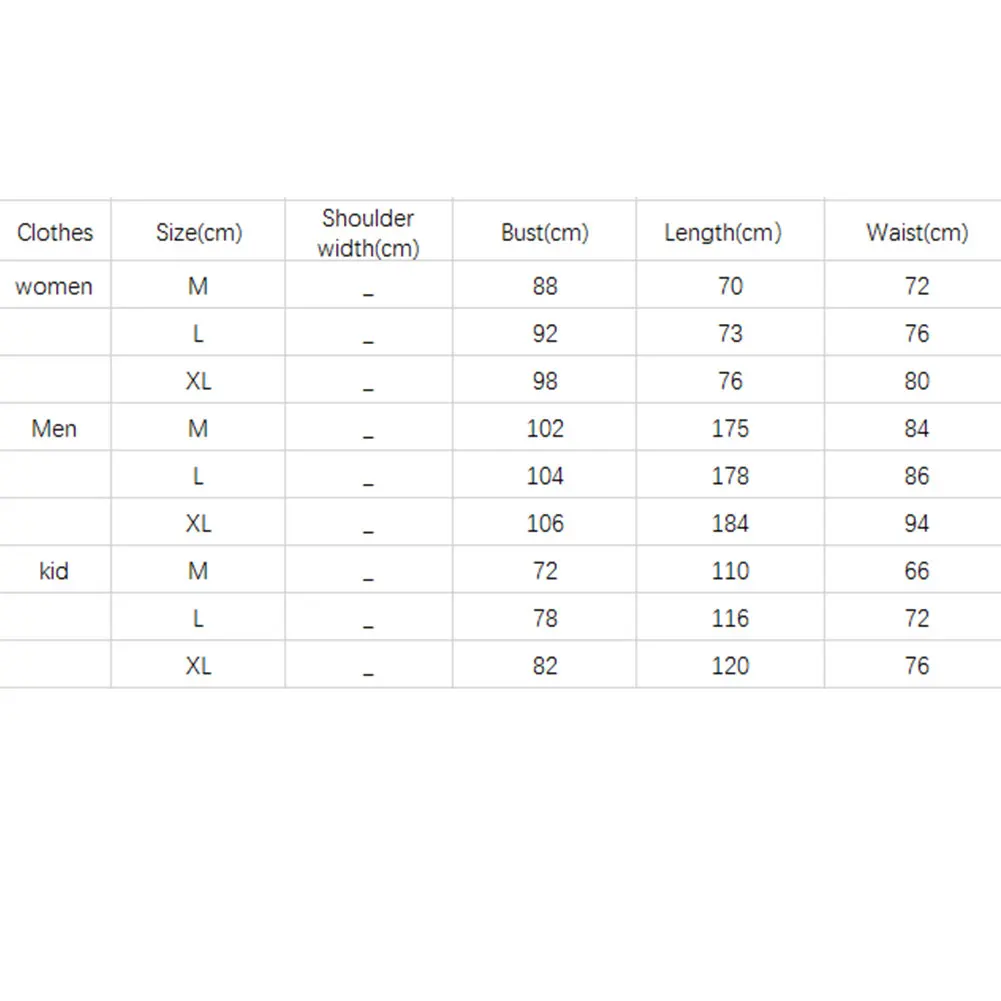Screen dimensions: 1001x1001
Task: Click the kid row label
Action: pyautogui.click(x=54, y=572)
